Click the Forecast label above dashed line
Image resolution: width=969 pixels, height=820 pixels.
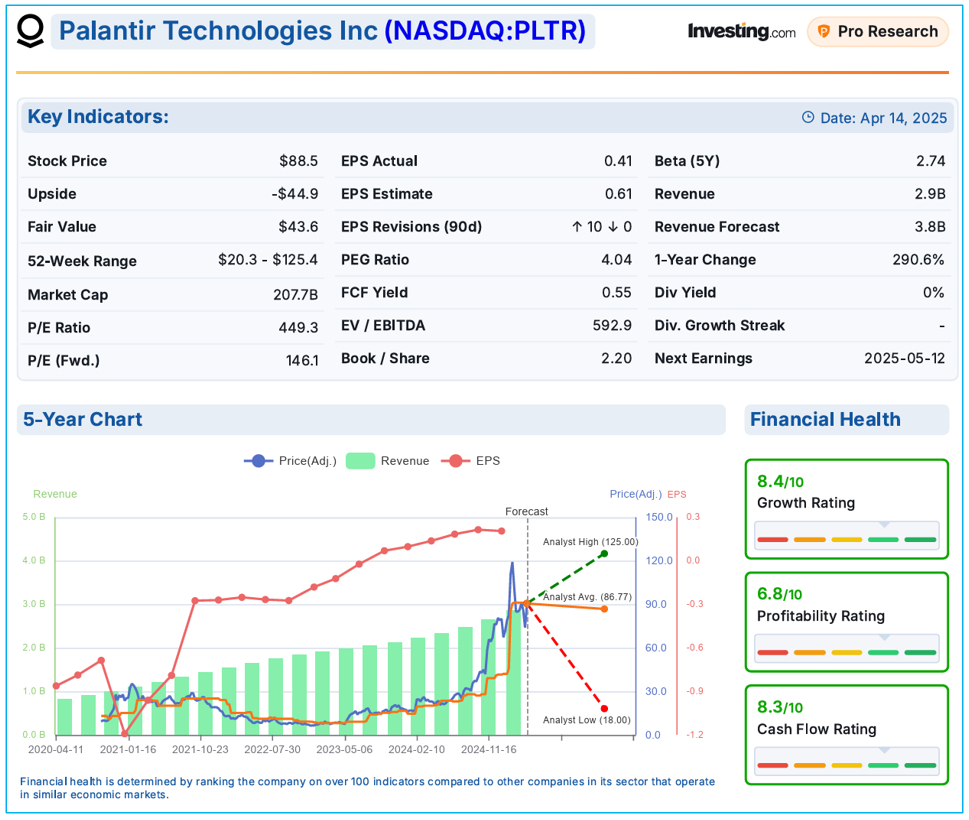click(527, 512)
